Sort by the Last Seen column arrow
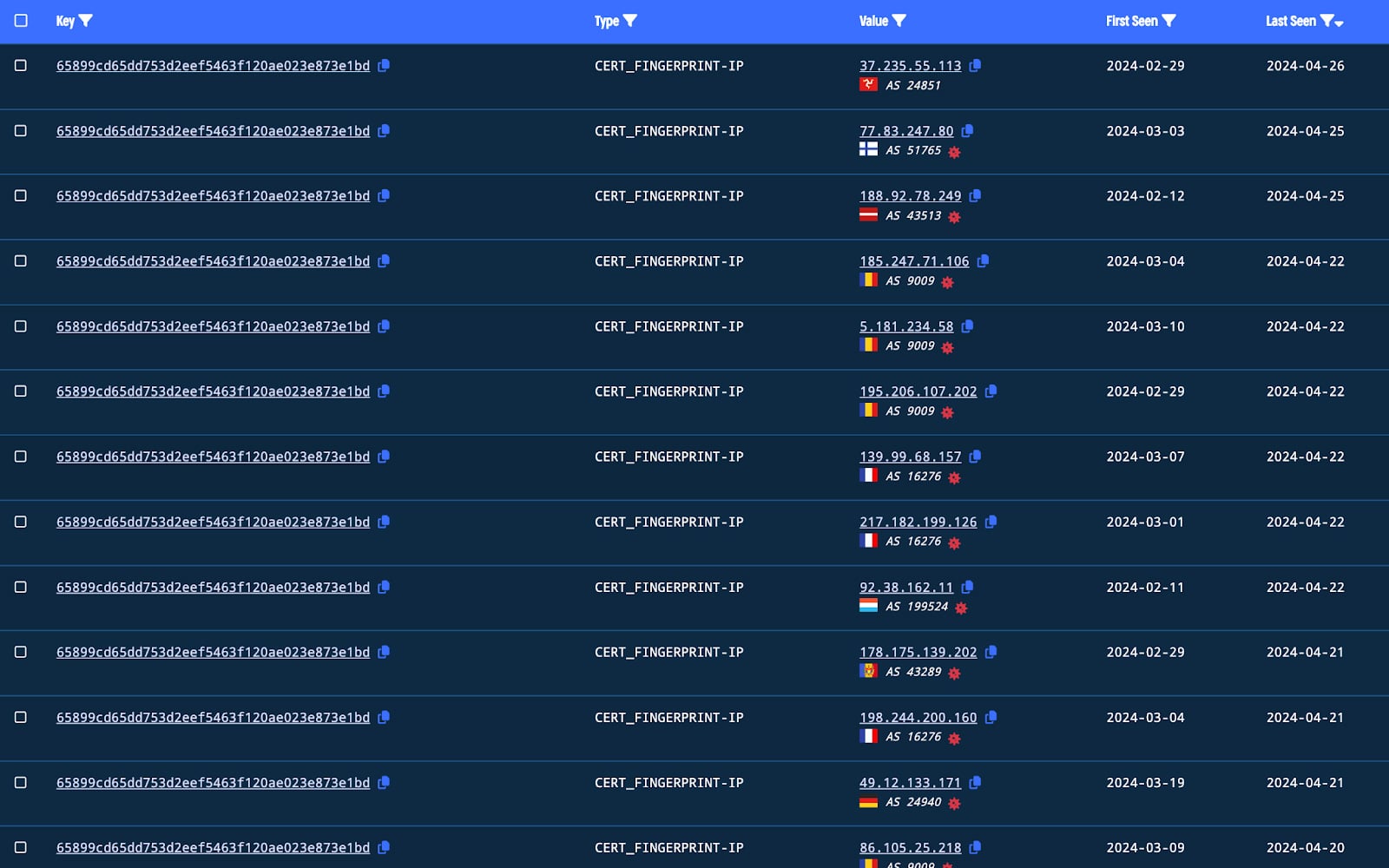The image size is (1389, 868). pos(1339,23)
